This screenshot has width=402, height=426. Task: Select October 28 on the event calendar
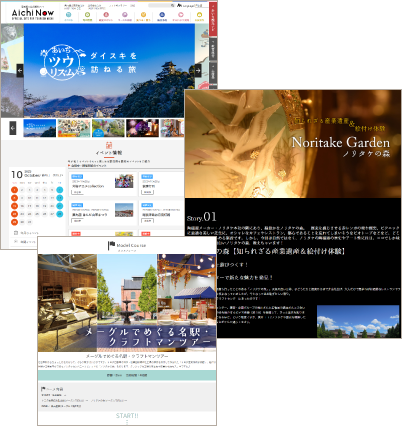[60, 214]
